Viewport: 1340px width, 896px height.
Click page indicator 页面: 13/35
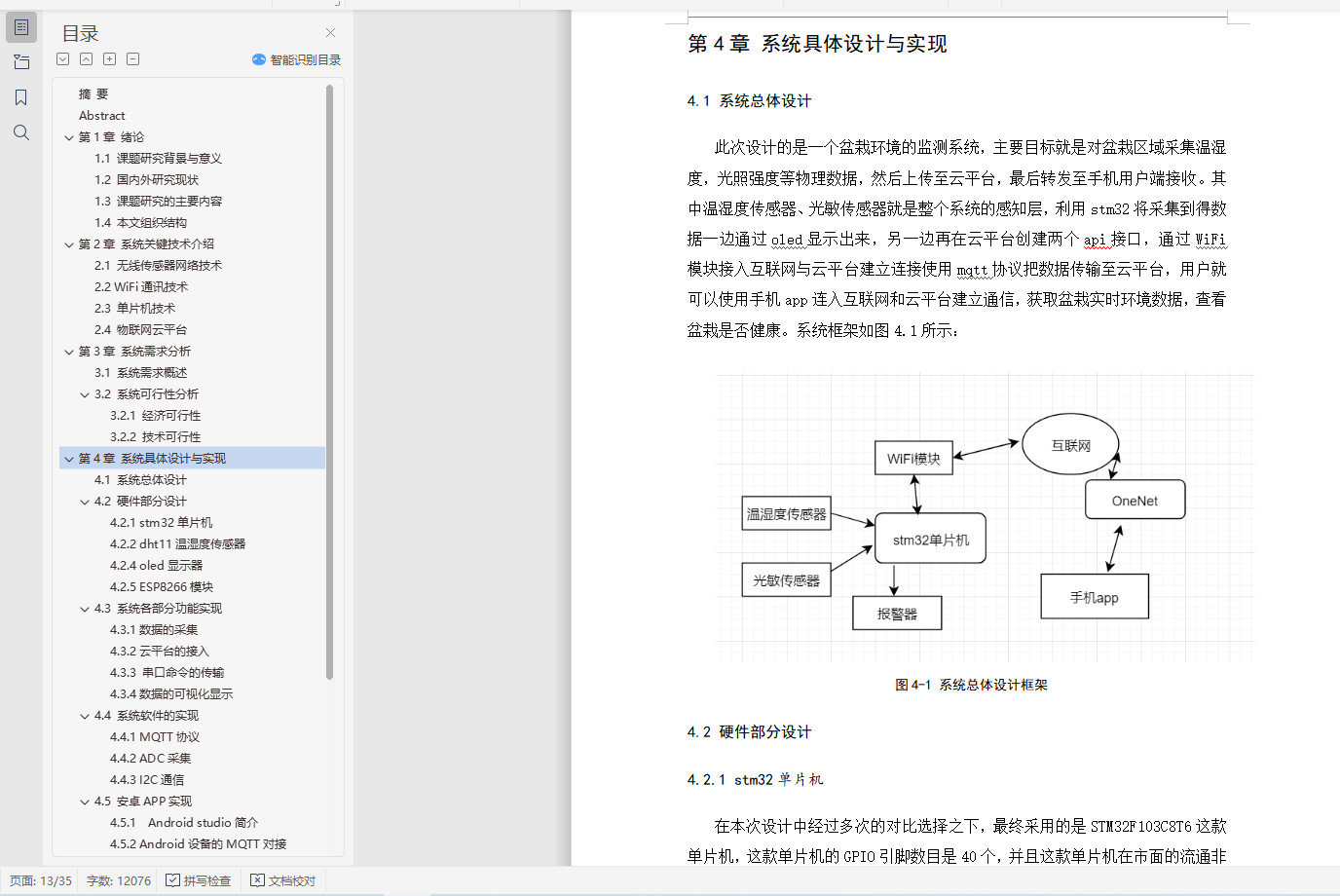click(x=41, y=880)
